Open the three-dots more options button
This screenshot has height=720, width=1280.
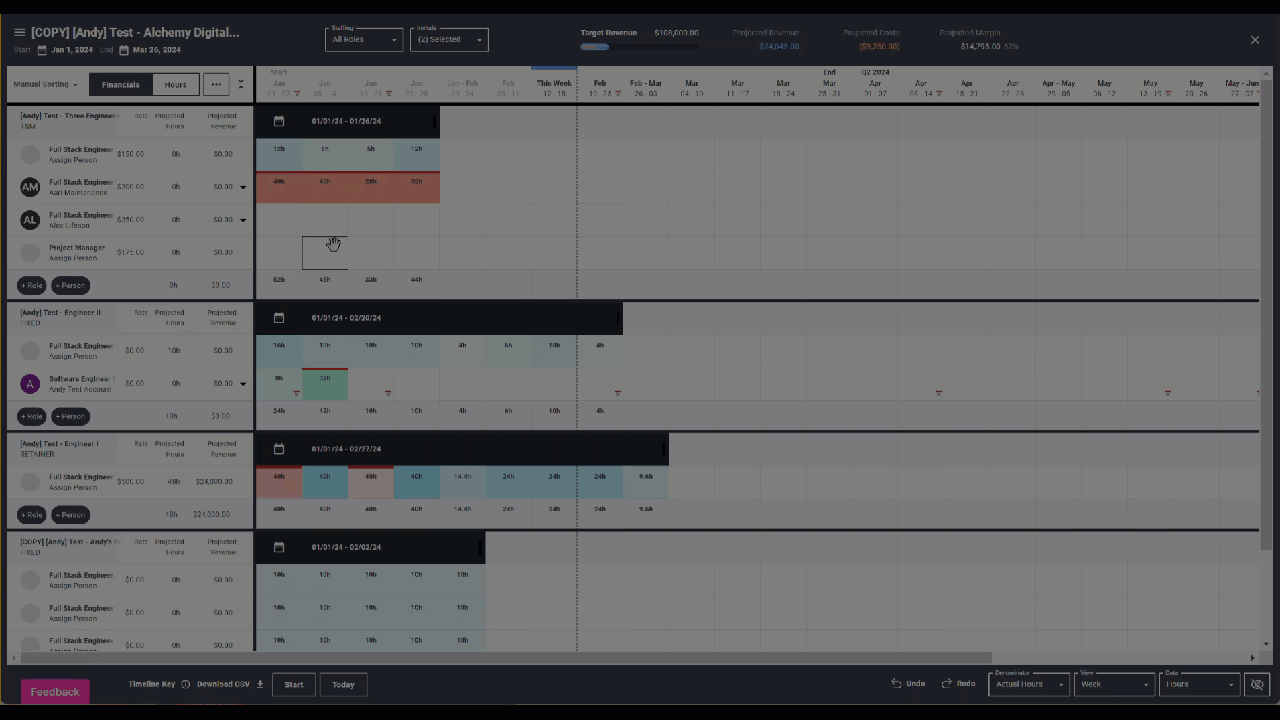pos(216,85)
